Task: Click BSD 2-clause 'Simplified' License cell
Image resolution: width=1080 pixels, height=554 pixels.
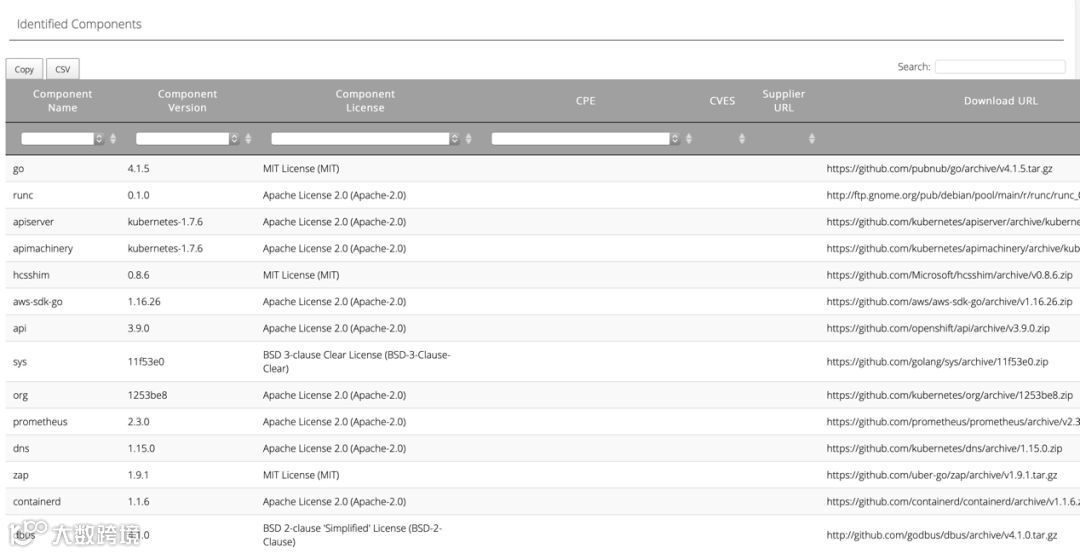Action: click(352, 535)
